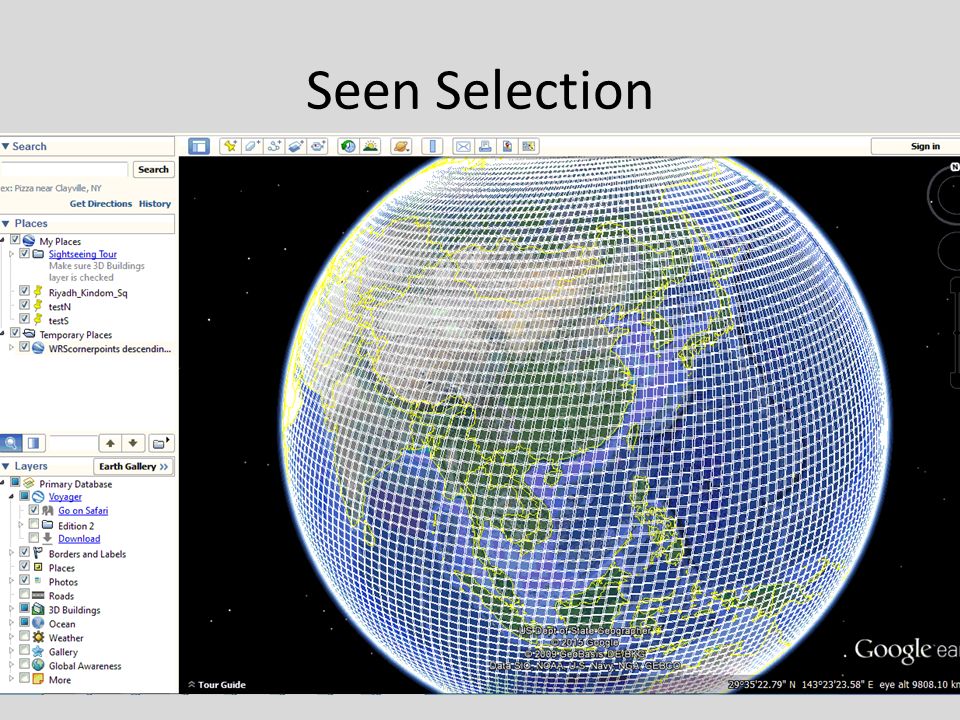This screenshot has width=960, height=720.
Task: Select the Temporary Places folder
Action: pos(75,335)
